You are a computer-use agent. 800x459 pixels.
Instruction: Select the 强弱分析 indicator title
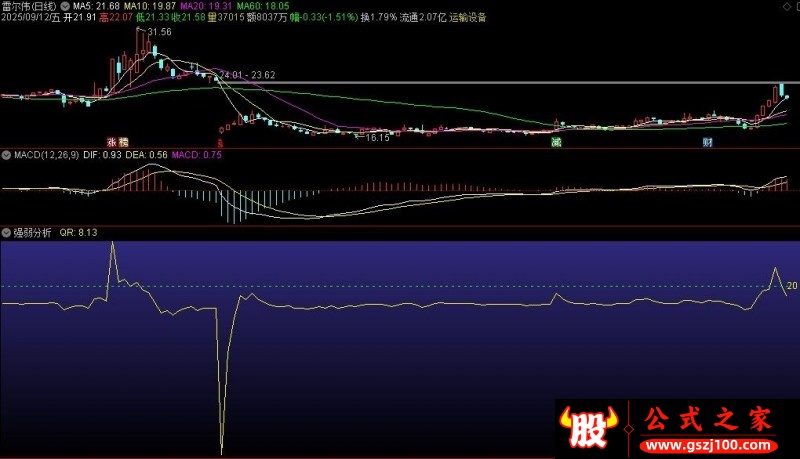tap(32, 231)
